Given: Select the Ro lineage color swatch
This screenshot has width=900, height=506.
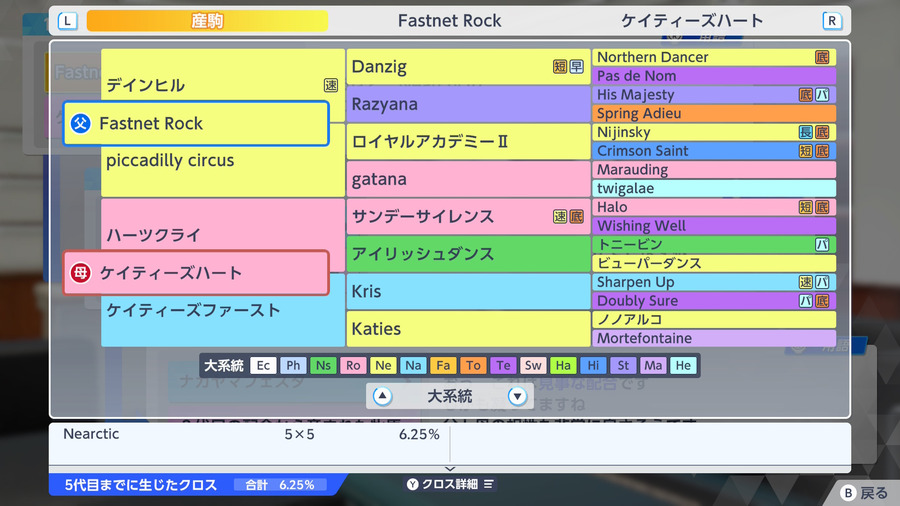Looking at the screenshot, I should click(x=353, y=365).
